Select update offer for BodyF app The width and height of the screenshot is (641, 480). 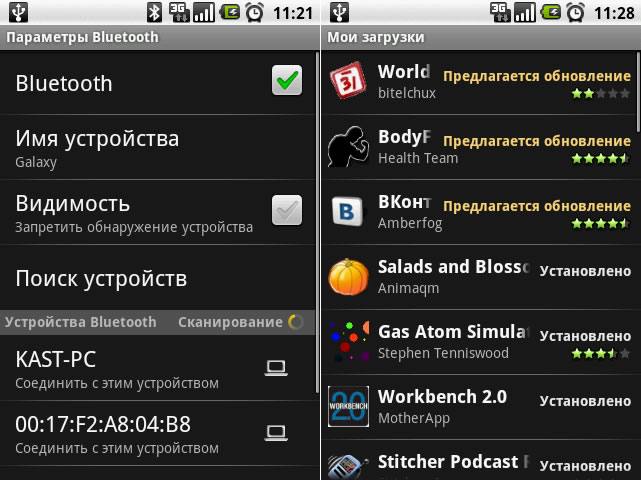537,141
